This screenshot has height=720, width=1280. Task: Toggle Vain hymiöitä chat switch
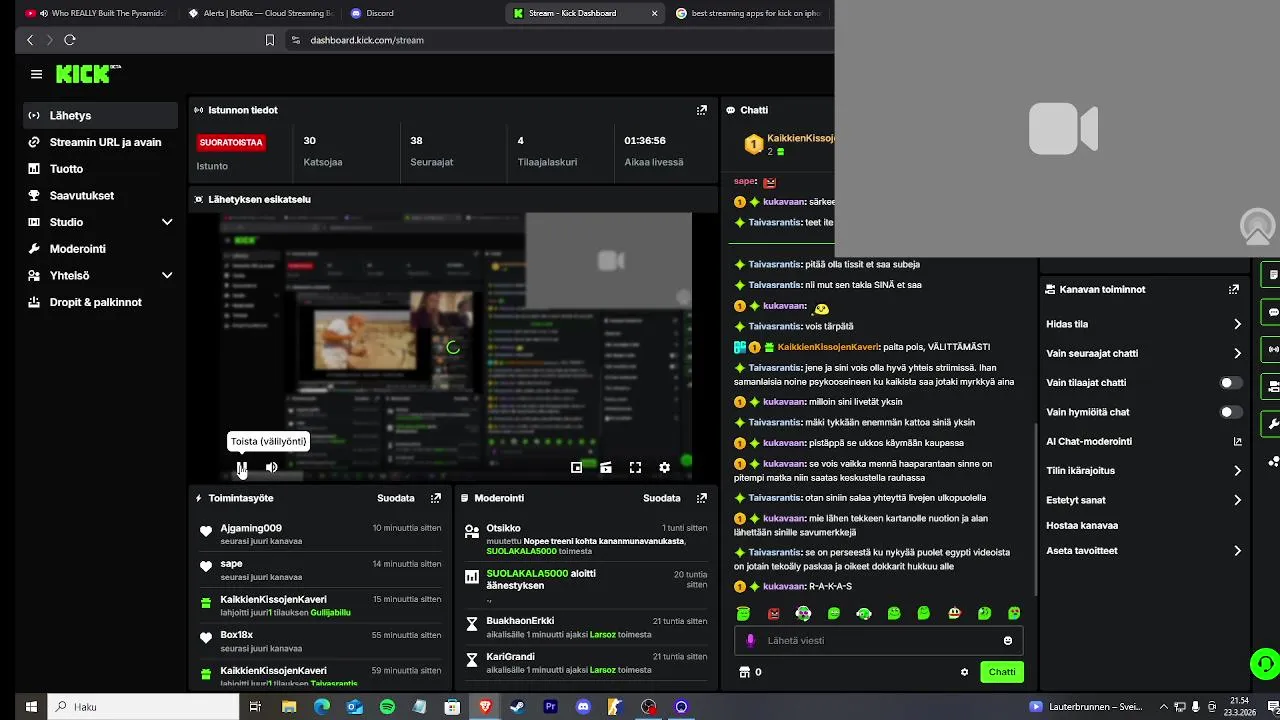(1231, 412)
